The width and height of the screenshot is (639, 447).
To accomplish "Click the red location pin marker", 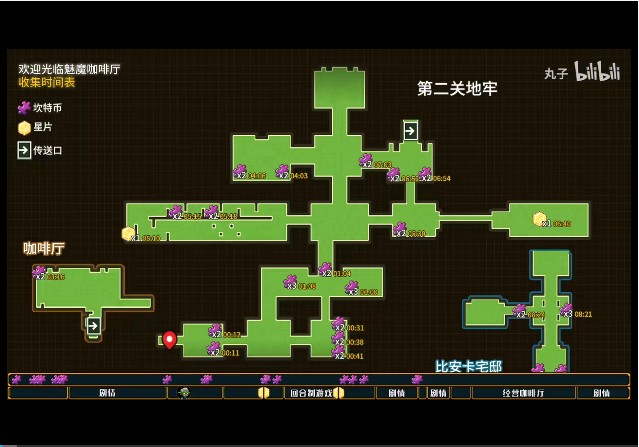I will point(170,339).
